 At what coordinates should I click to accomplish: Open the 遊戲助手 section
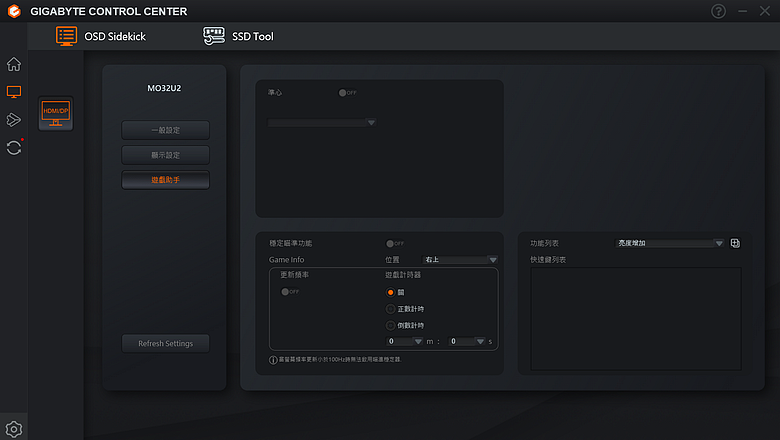[x=166, y=180]
